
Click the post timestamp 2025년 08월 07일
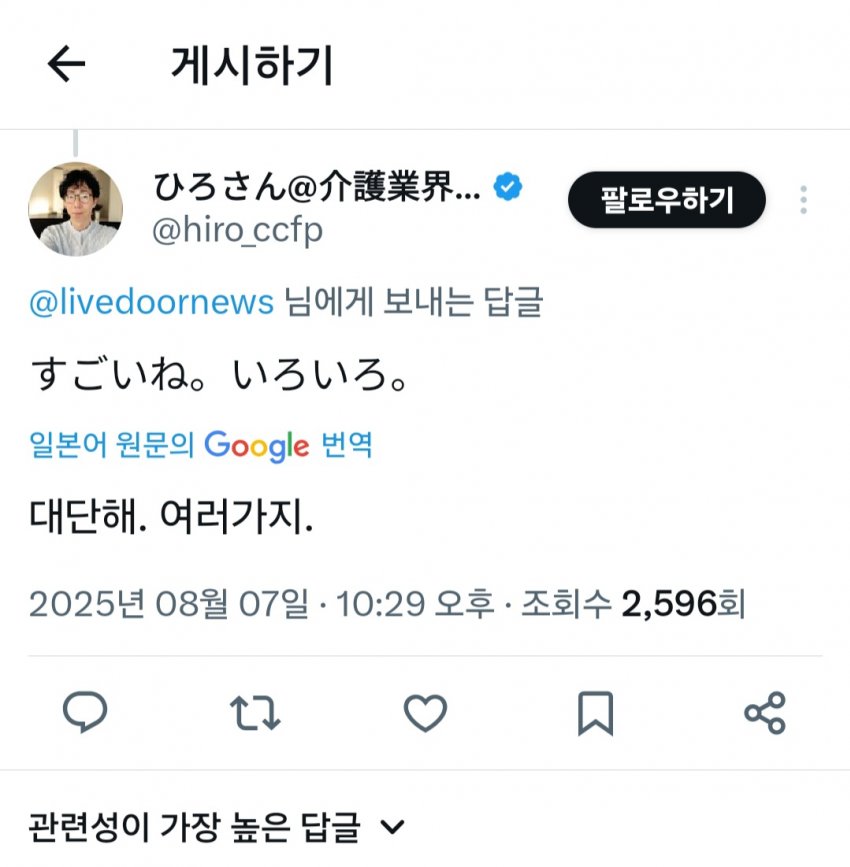click(x=169, y=603)
